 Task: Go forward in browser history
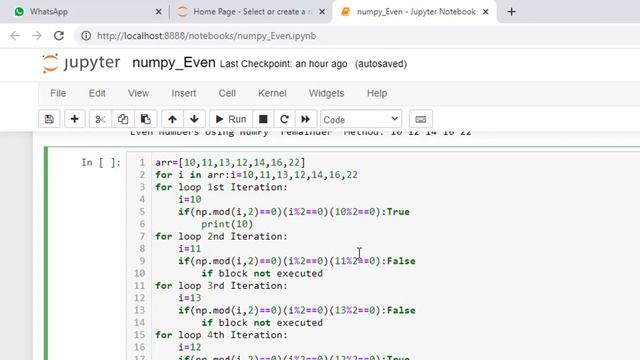pyautogui.click(x=37, y=36)
